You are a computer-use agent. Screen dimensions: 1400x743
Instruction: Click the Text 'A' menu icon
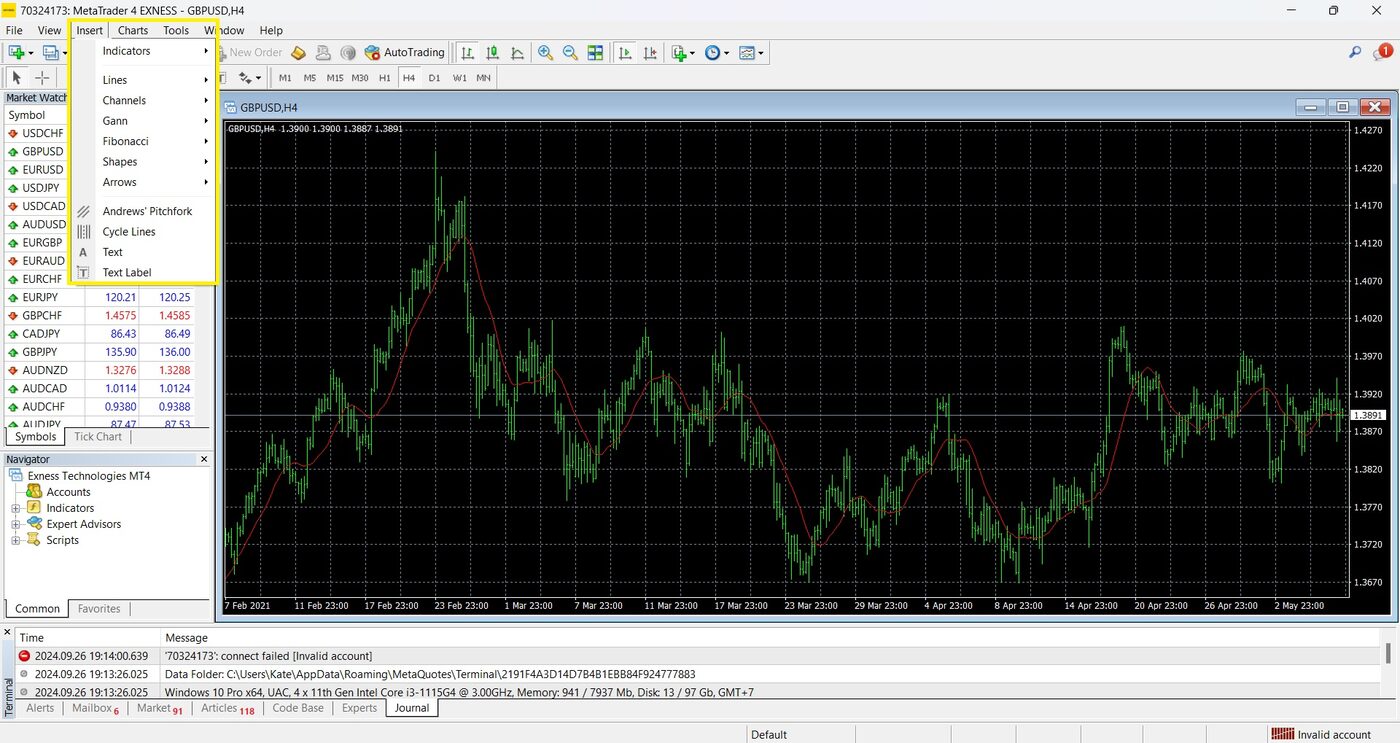click(84, 252)
